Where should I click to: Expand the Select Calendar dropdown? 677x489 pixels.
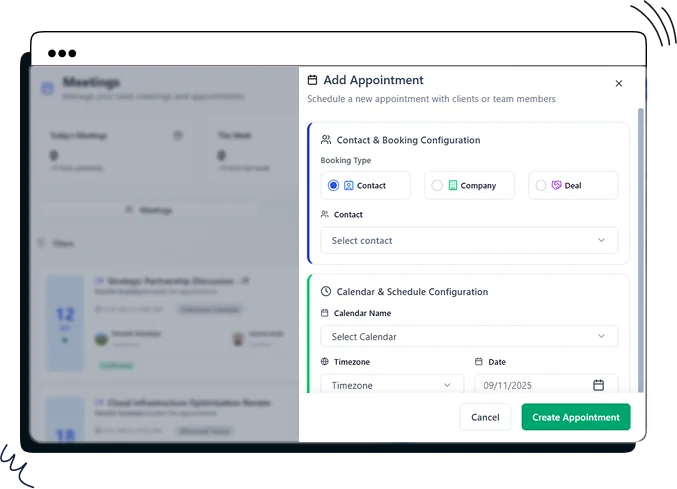click(x=469, y=337)
